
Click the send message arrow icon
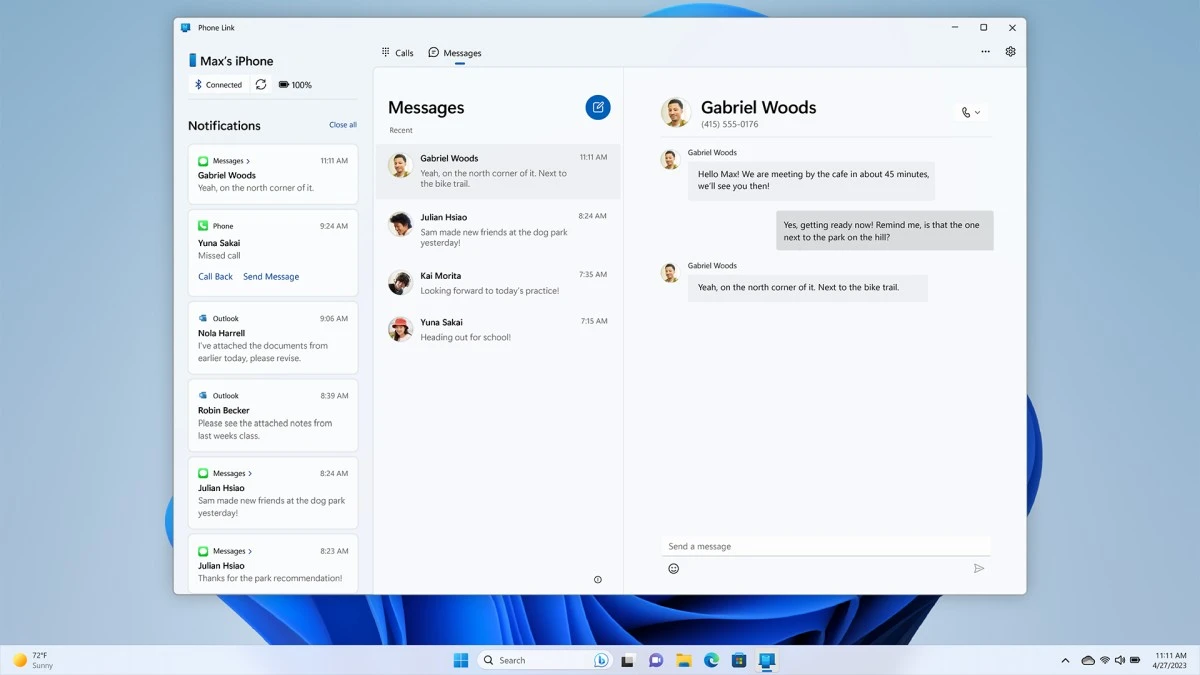tap(979, 568)
